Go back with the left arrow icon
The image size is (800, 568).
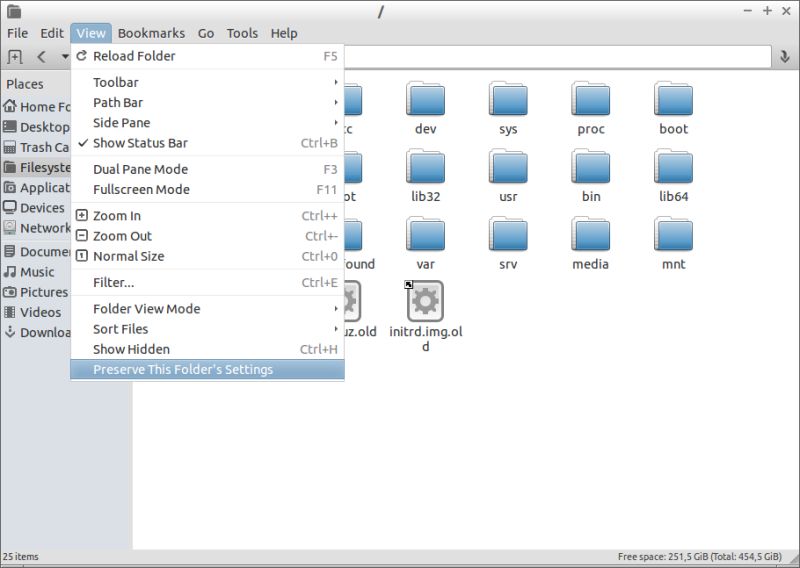pyautogui.click(x=41, y=57)
